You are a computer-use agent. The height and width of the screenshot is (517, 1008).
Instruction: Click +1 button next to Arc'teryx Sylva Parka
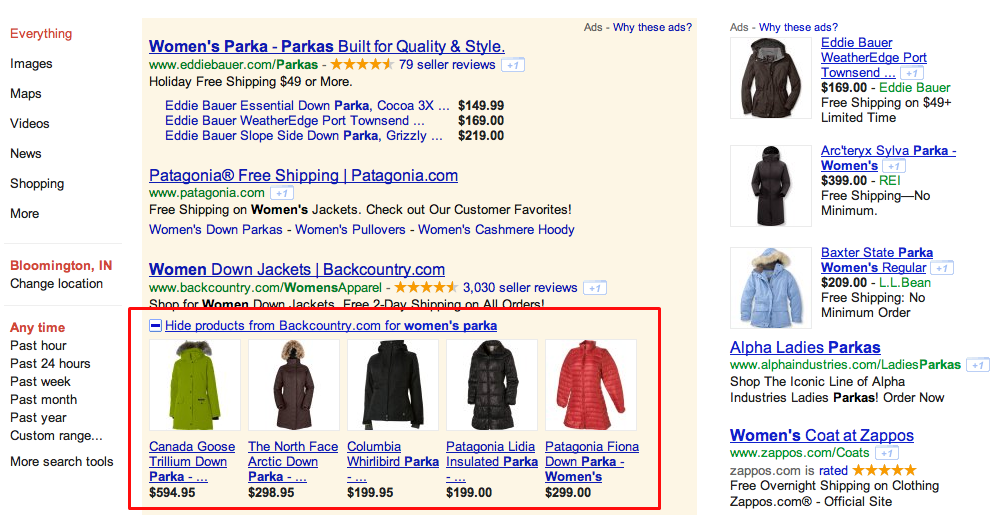(x=893, y=166)
